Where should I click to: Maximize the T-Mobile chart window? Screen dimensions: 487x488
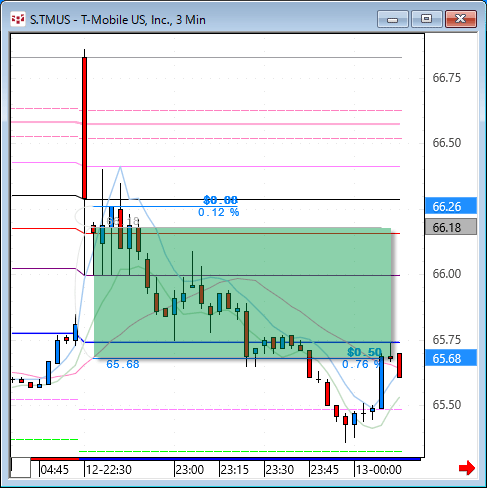pos(426,19)
